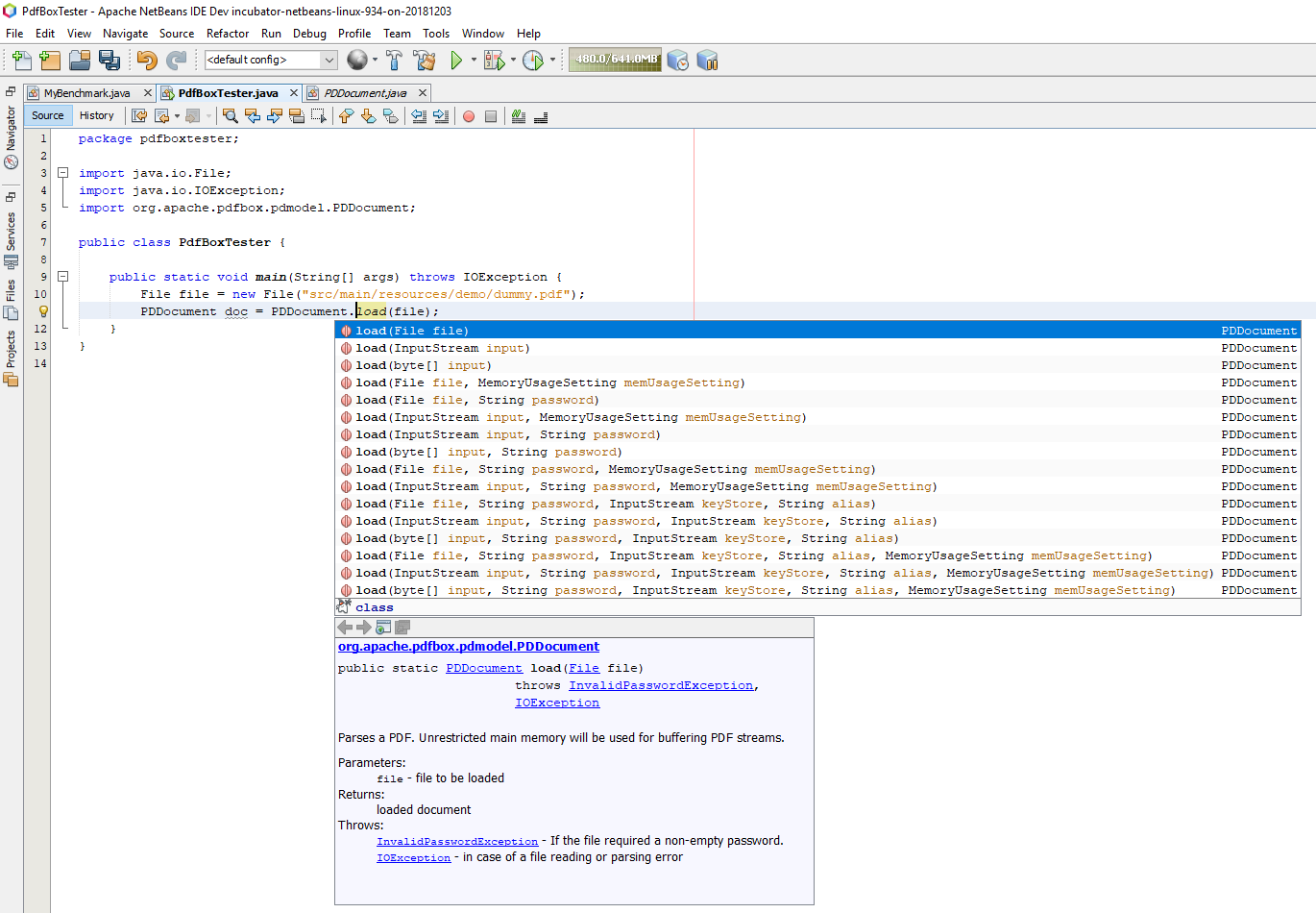The image size is (1316, 913).
Task: Collapse the main method fold at line 9
Action: point(62,277)
